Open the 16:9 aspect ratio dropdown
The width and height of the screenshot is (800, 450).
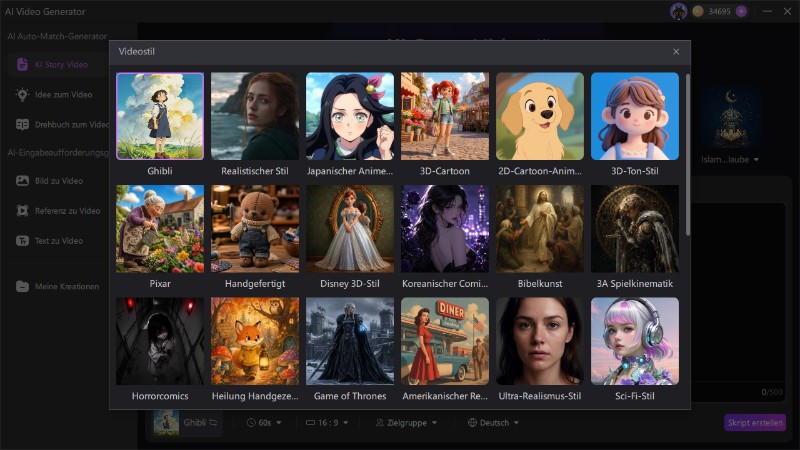coord(327,422)
